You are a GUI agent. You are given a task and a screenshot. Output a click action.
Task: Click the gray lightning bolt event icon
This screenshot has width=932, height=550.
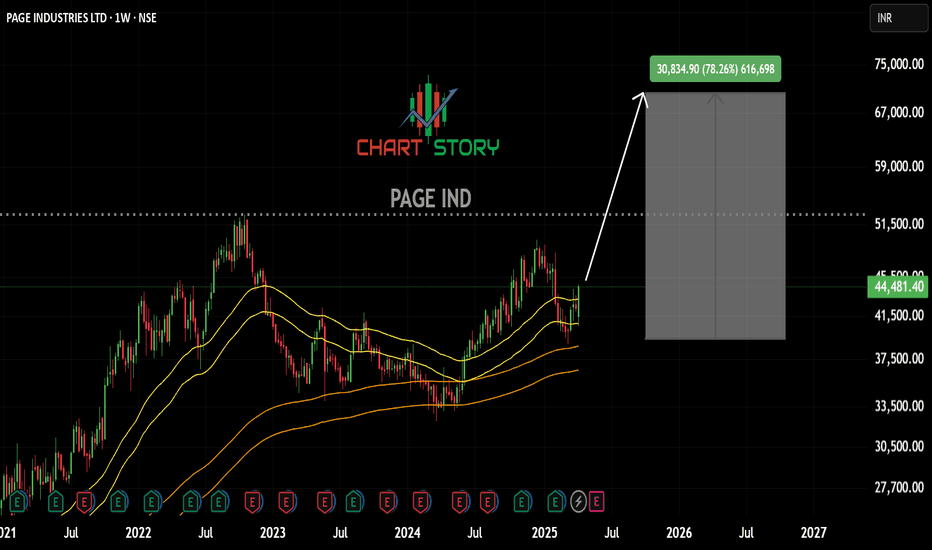pos(578,502)
